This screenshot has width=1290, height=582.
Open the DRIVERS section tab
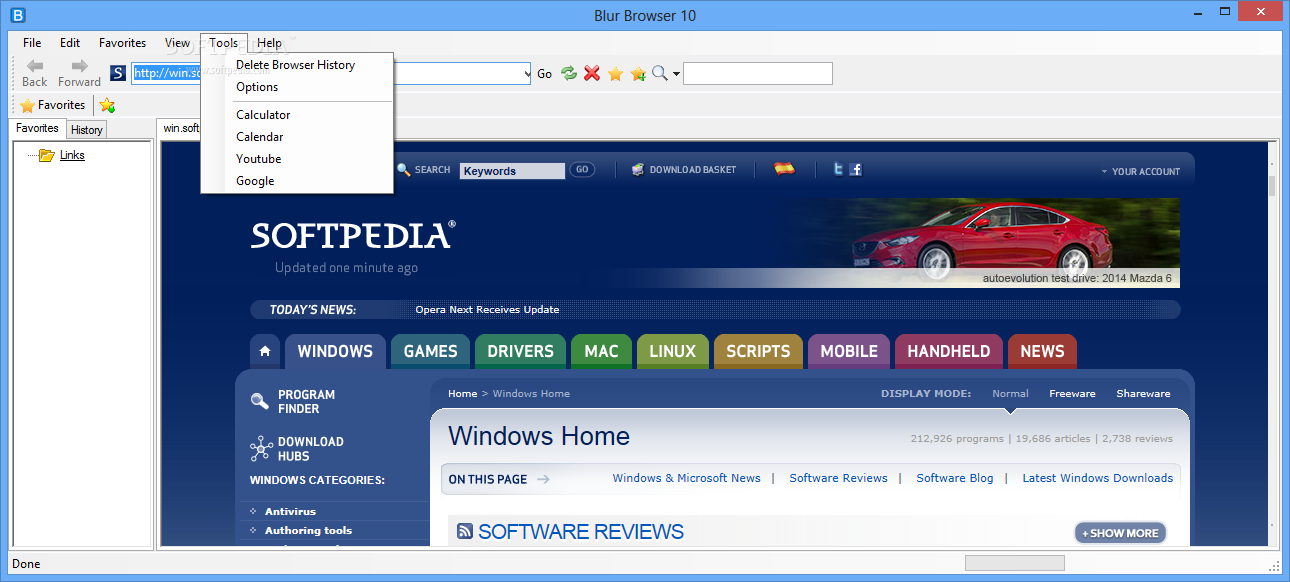(520, 351)
